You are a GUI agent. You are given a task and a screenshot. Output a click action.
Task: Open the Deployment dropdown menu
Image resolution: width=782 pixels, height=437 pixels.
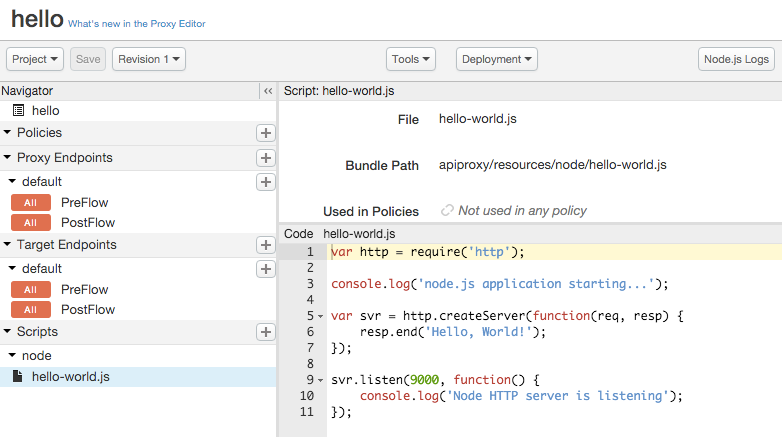497,59
